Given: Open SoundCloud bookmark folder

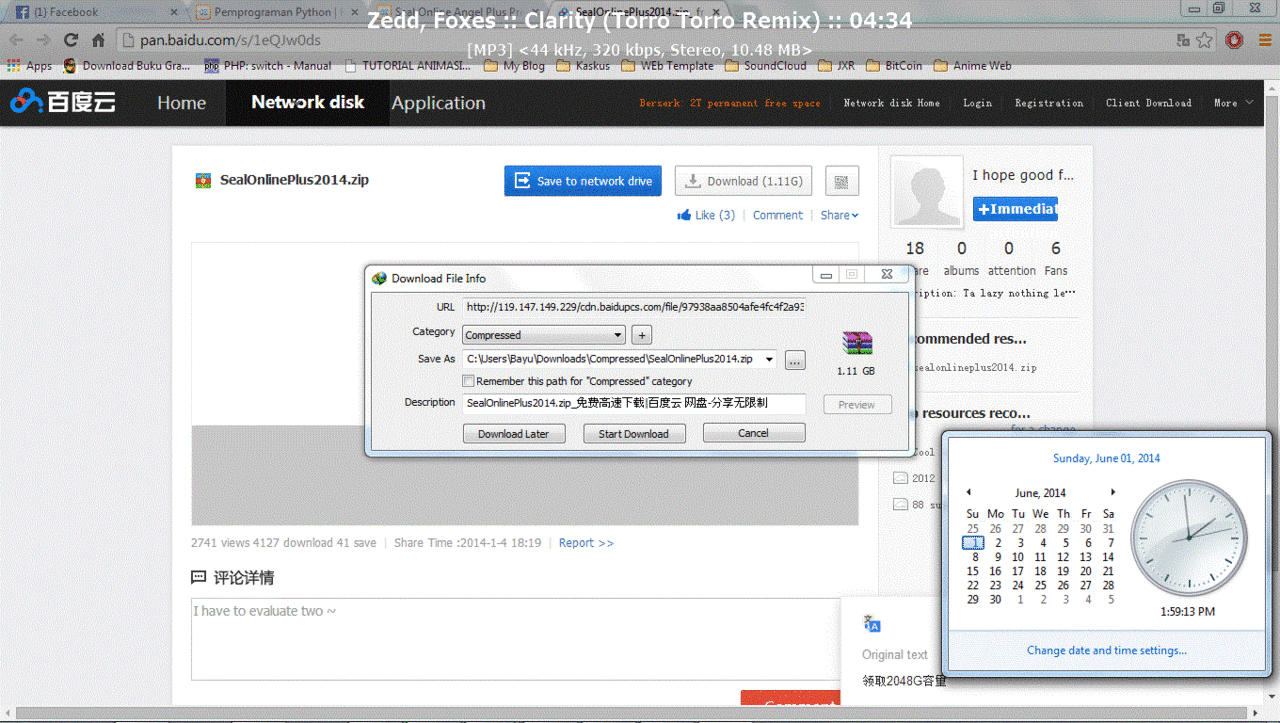Looking at the screenshot, I should [764, 66].
